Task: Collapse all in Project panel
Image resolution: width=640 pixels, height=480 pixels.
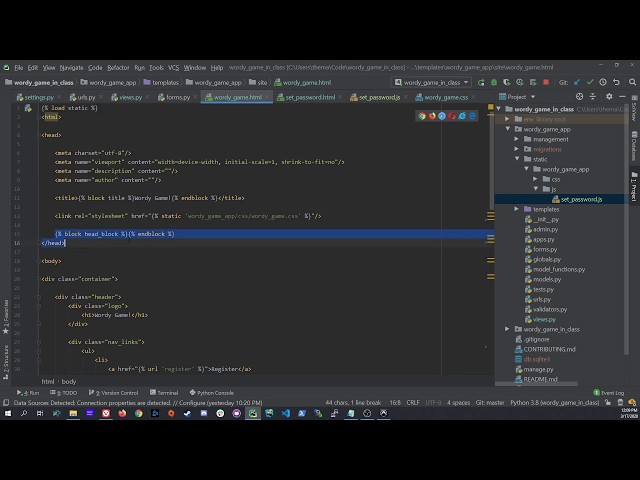Action: 593,97
